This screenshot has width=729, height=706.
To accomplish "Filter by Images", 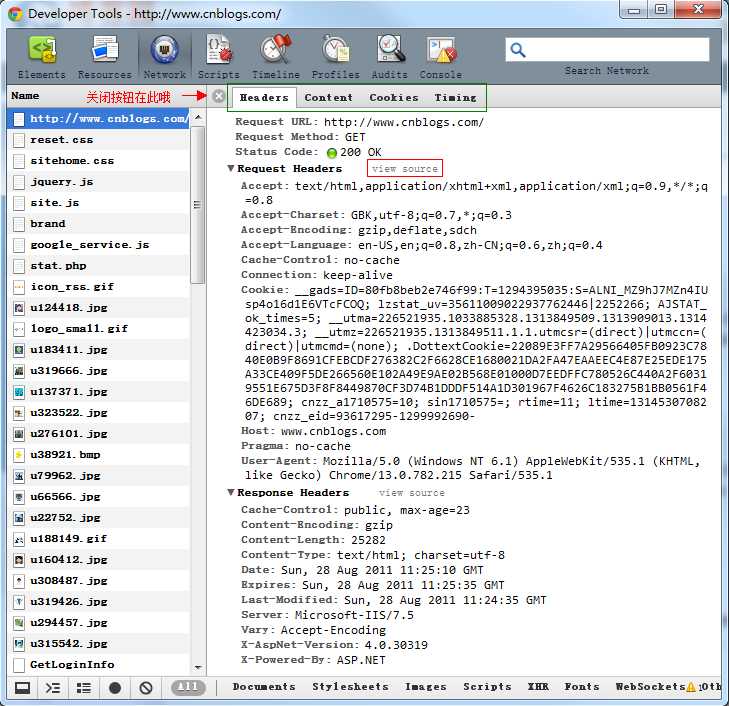I will coord(425,686).
